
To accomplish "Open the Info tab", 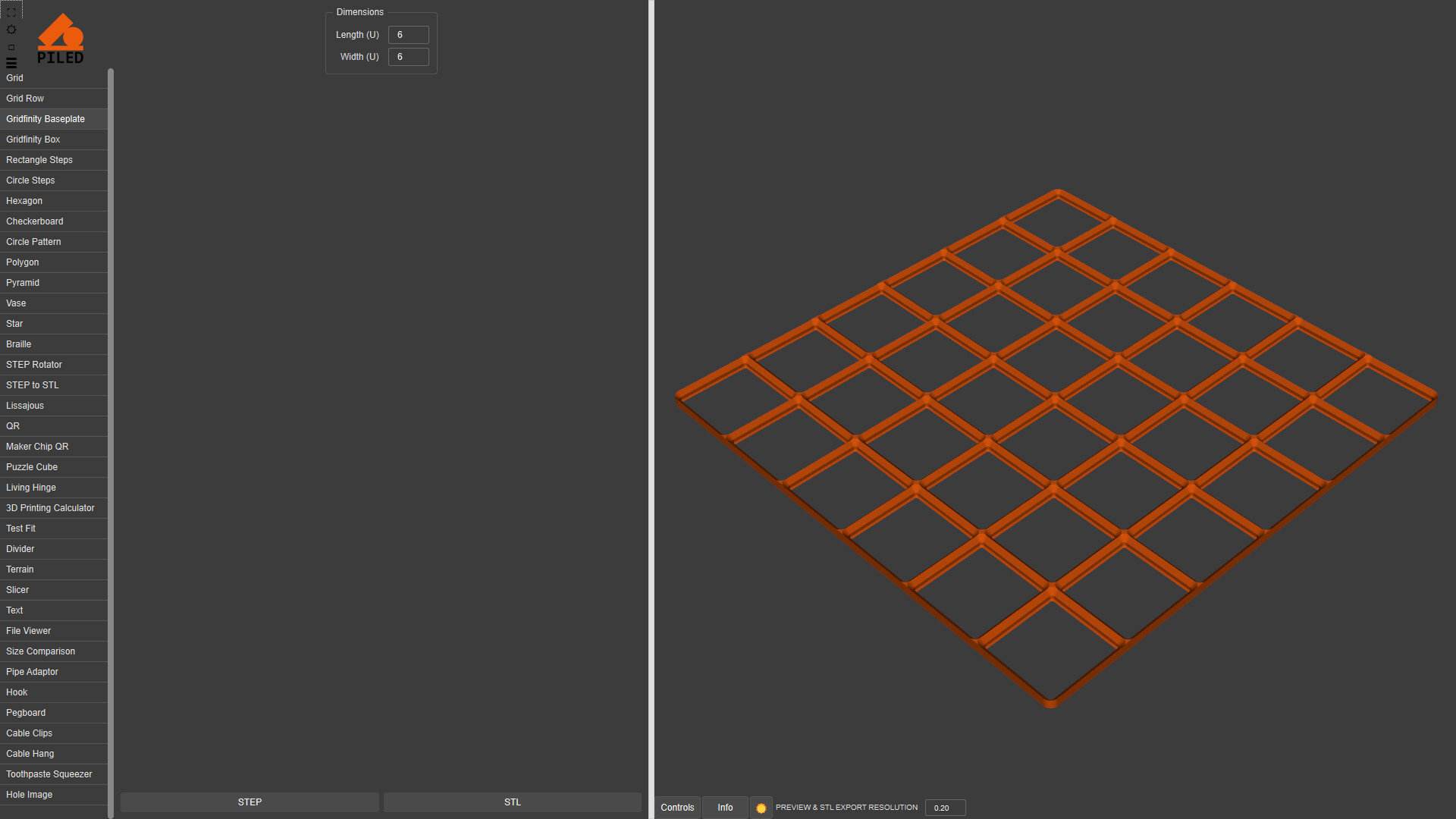I will tap(725, 808).
